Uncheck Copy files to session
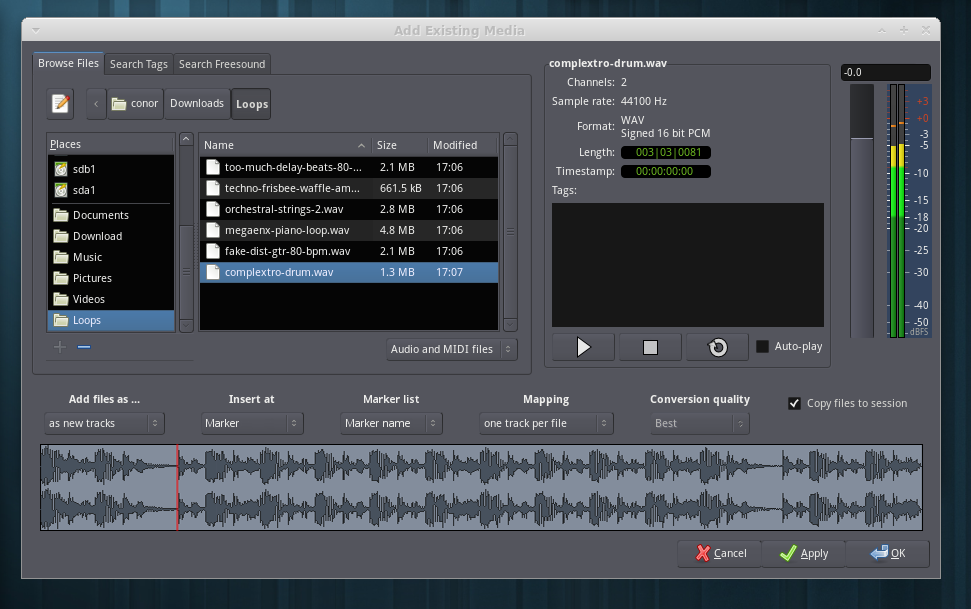The height and width of the screenshot is (609, 971). (794, 403)
